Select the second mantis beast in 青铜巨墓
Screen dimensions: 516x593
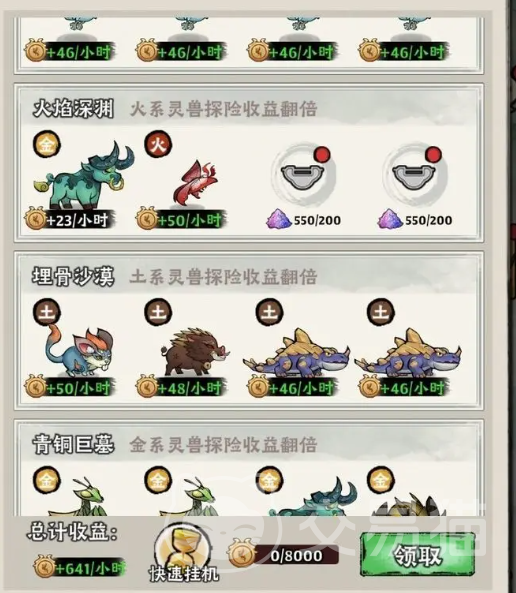pos(190,497)
